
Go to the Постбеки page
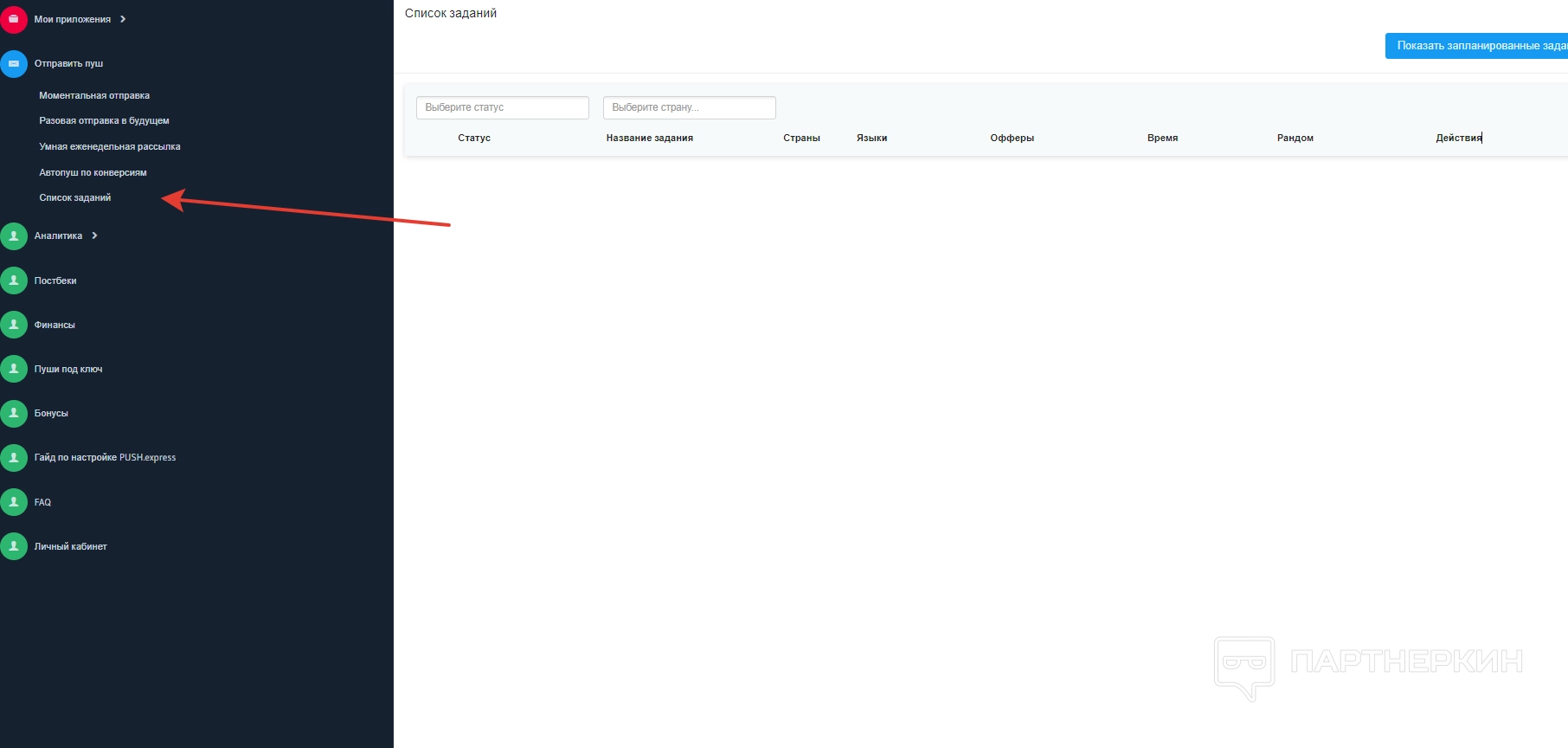point(55,280)
